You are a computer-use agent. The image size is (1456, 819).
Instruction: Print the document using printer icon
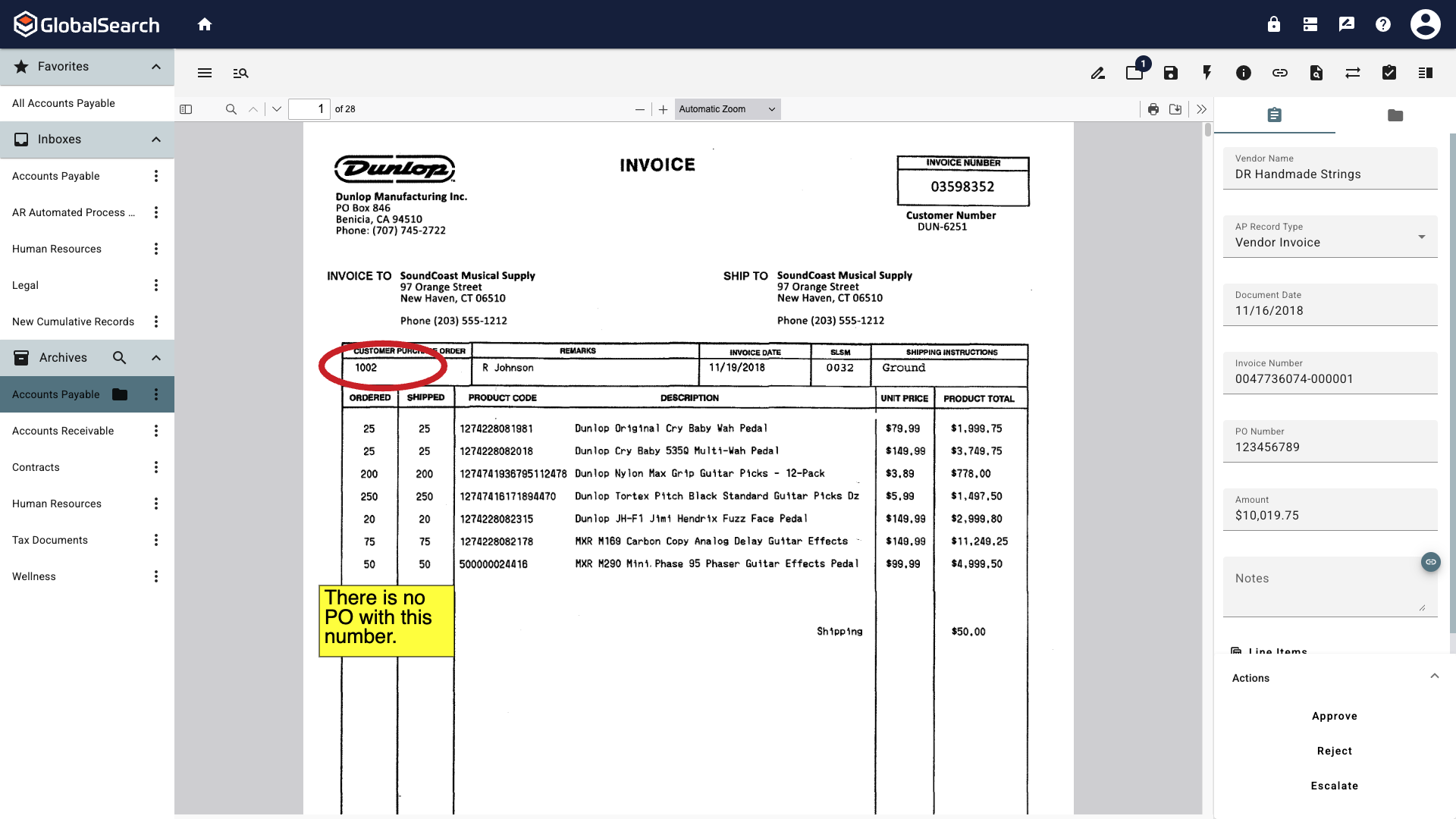pos(1153,109)
